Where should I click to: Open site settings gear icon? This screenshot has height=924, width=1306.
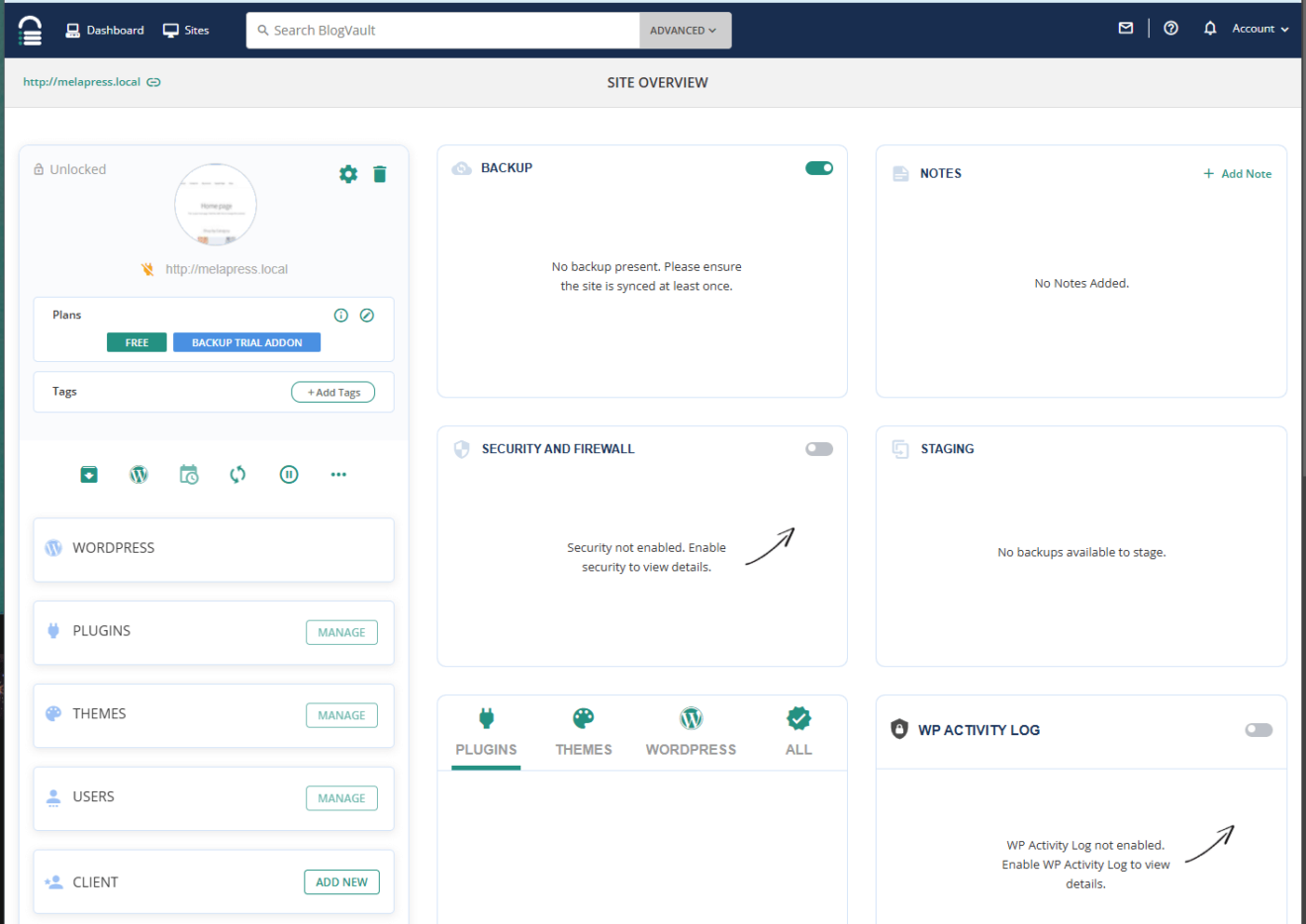click(348, 174)
